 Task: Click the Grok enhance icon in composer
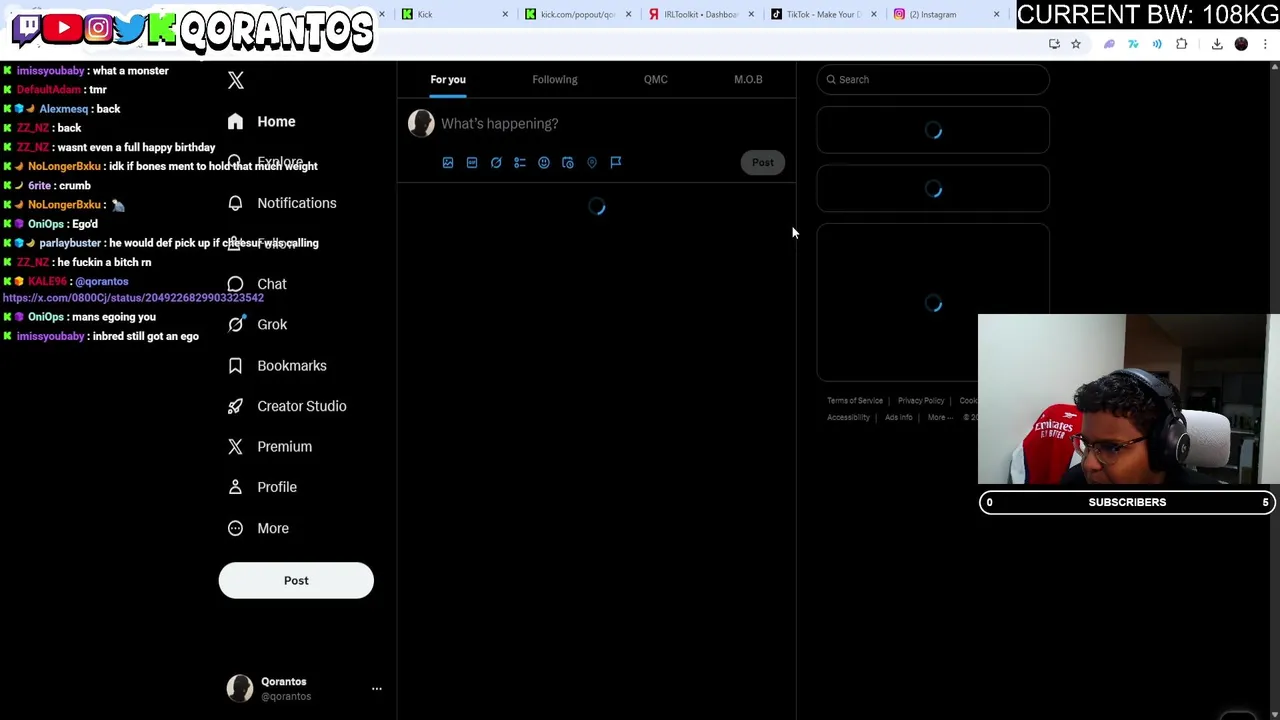(x=496, y=163)
